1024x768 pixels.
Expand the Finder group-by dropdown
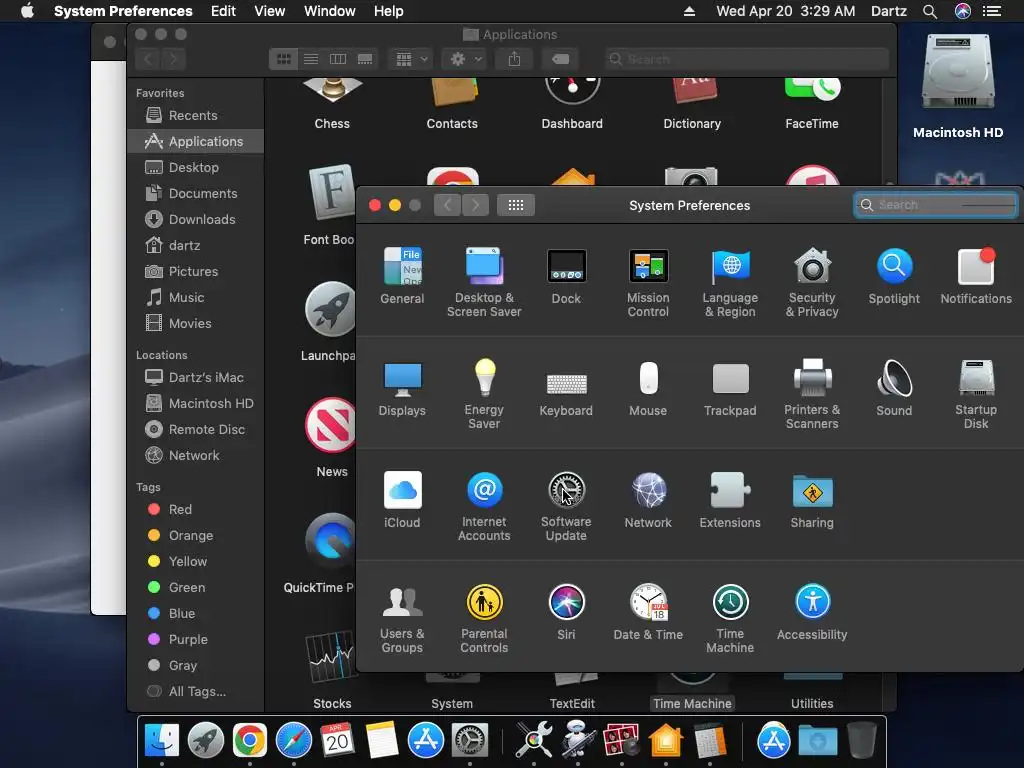410,59
